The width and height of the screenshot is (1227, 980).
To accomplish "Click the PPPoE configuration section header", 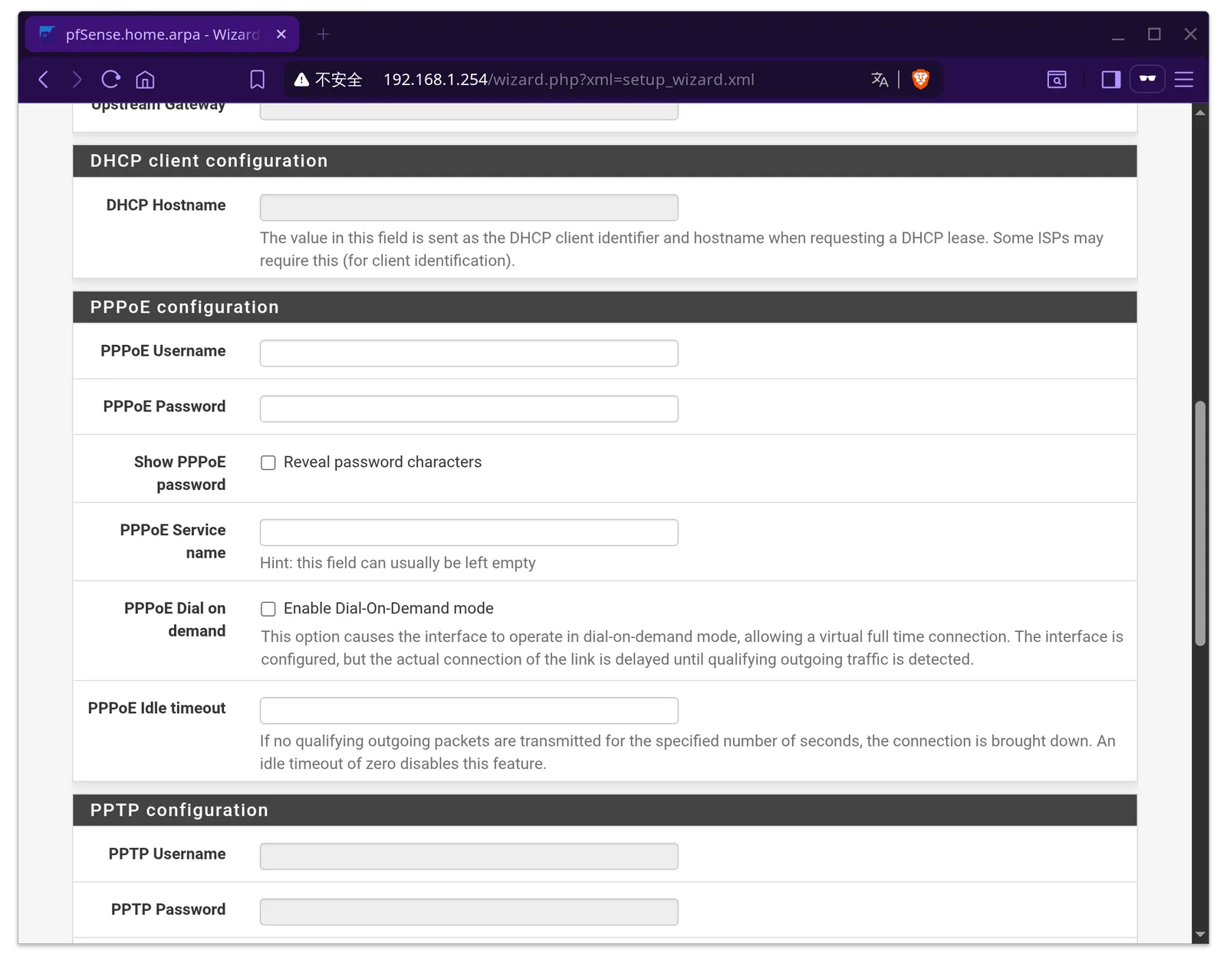I will coord(604,307).
